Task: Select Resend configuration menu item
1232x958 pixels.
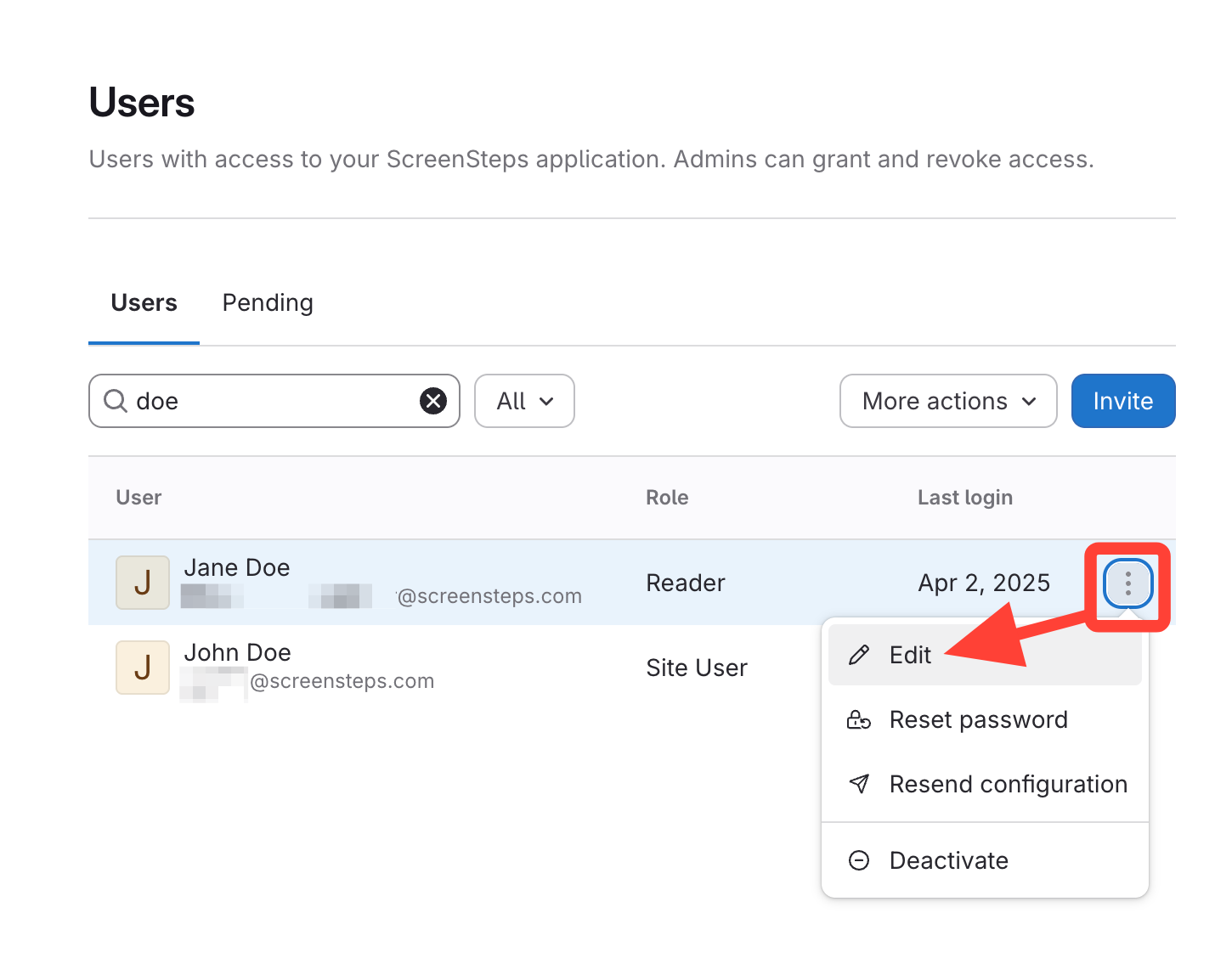Action: pos(1008,784)
